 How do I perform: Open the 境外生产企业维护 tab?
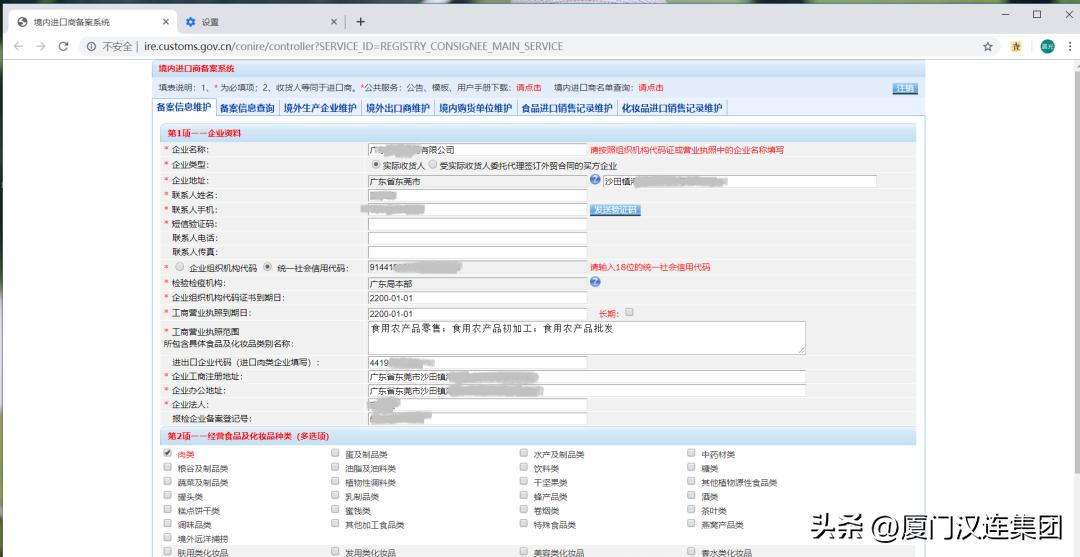[320, 108]
